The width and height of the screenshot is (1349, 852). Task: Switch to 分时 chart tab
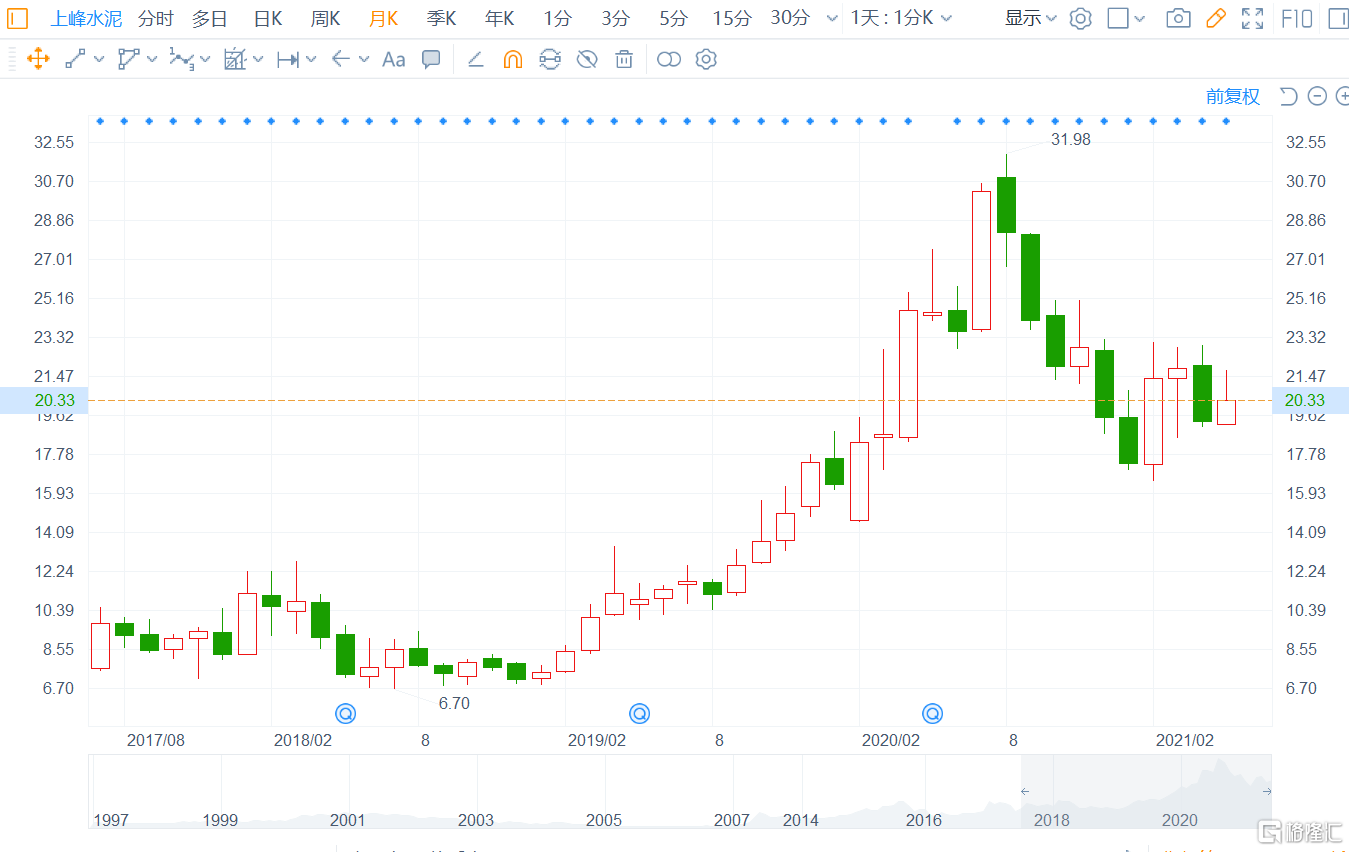156,18
